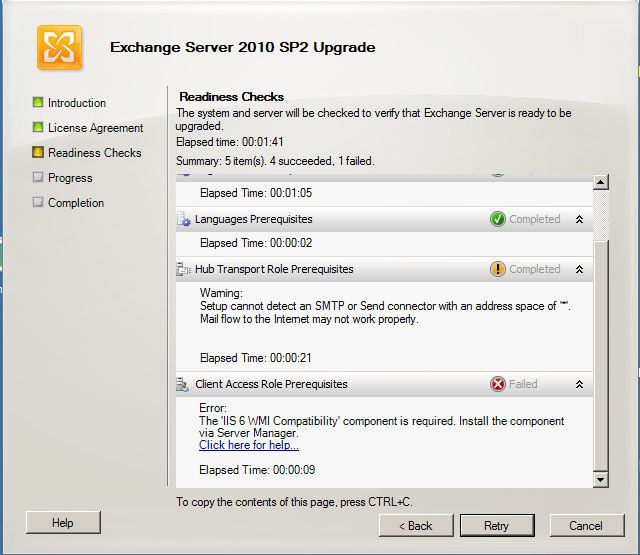640x555 pixels.
Task: Click the Hub Transport Role Prerequisites icon
Action: [x=184, y=269]
